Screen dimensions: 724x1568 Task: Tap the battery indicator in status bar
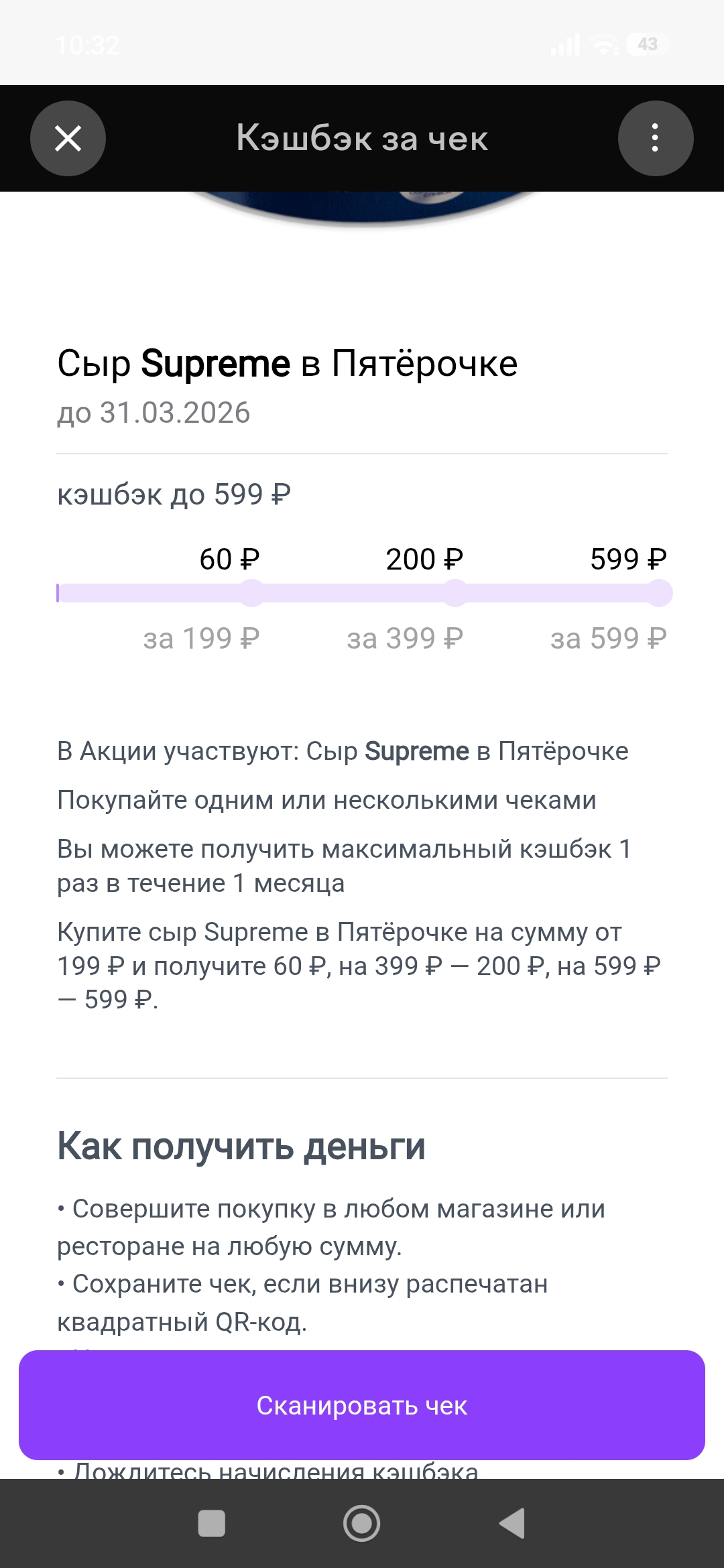coord(647,45)
